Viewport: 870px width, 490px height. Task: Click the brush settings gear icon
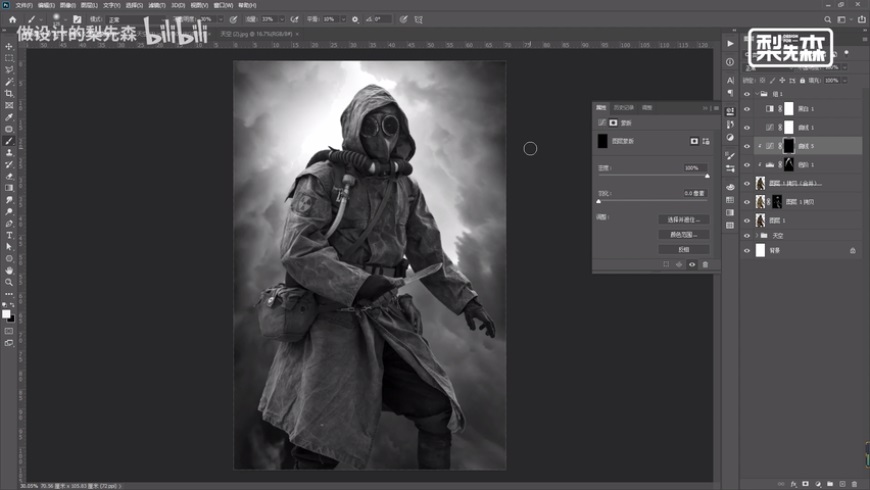tap(355, 19)
